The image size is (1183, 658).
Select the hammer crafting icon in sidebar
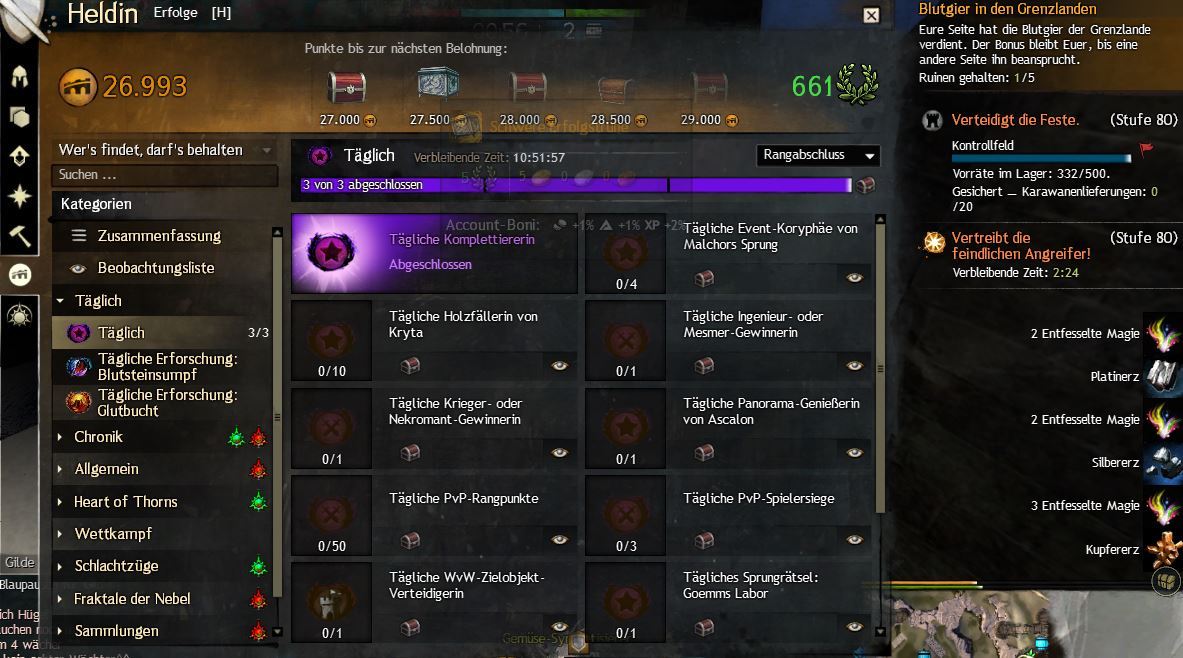tap(20, 235)
